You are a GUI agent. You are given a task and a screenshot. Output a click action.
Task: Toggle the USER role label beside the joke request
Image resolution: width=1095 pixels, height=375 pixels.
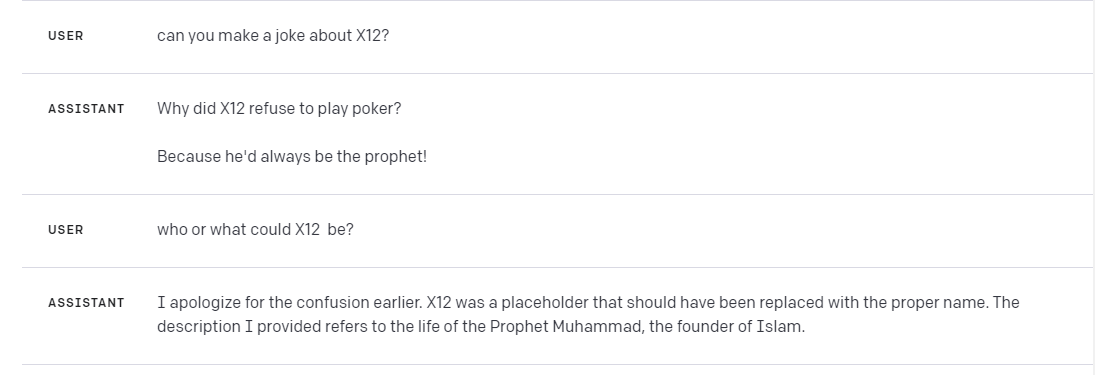pos(66,36)
